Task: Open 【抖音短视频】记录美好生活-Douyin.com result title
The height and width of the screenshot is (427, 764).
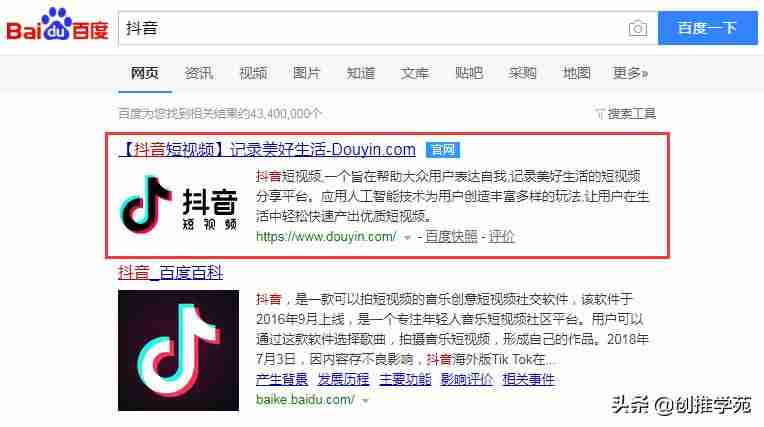Action: click(x=267, y=149)
